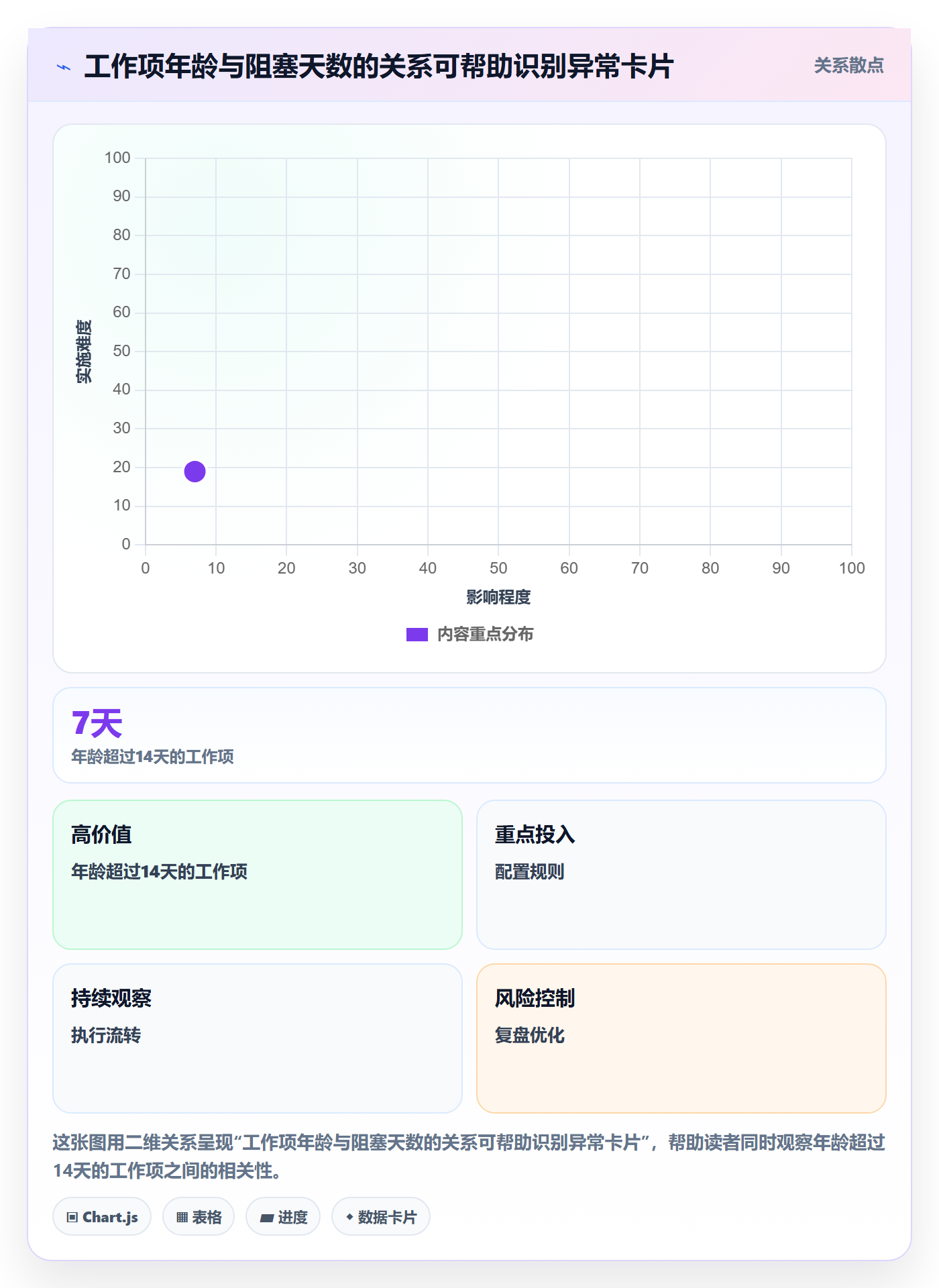
Task: Click the 进度 progress icon
Action: (266, 1218)
